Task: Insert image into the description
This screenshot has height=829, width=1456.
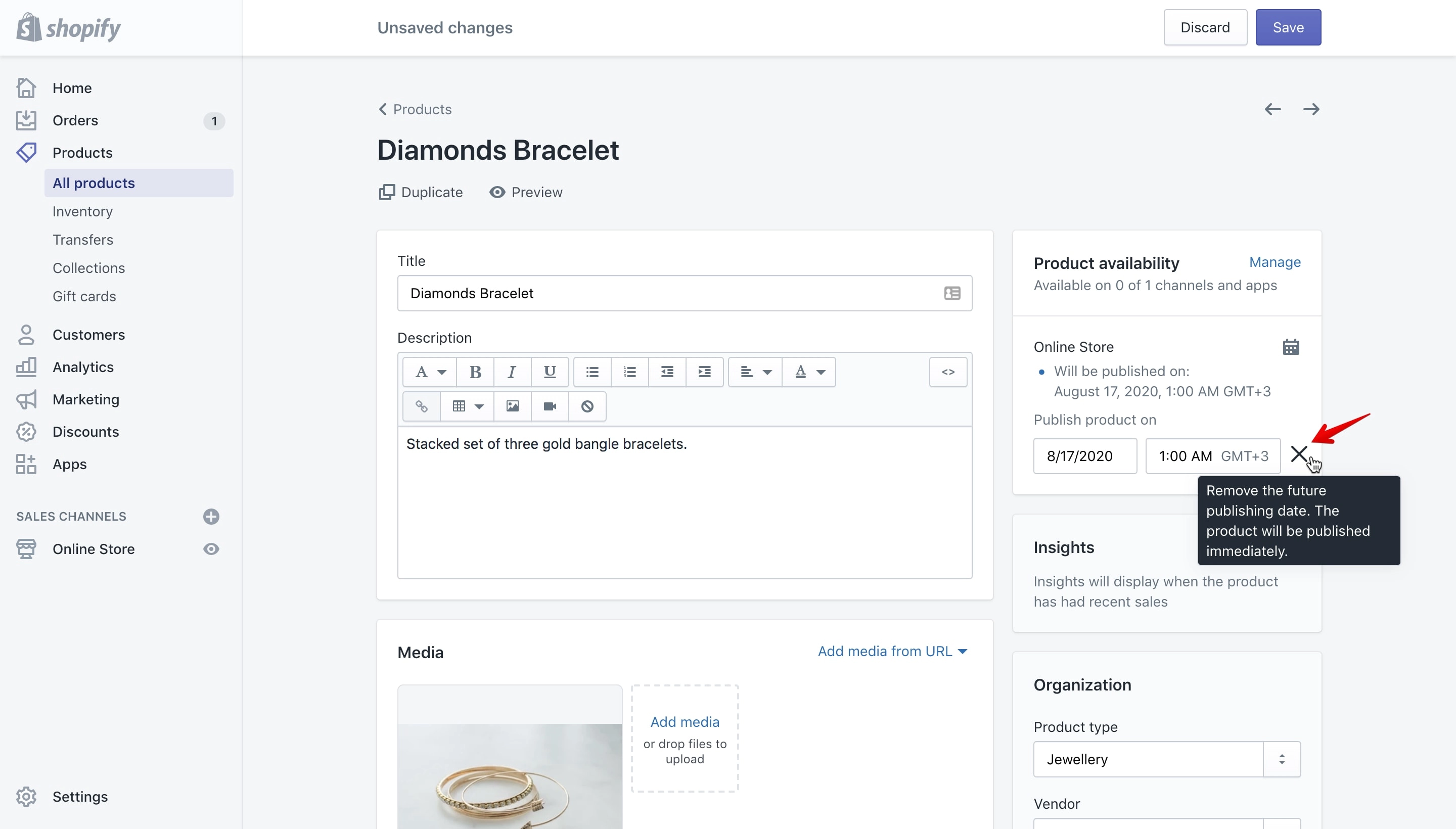Action: [x=512, y=406]
